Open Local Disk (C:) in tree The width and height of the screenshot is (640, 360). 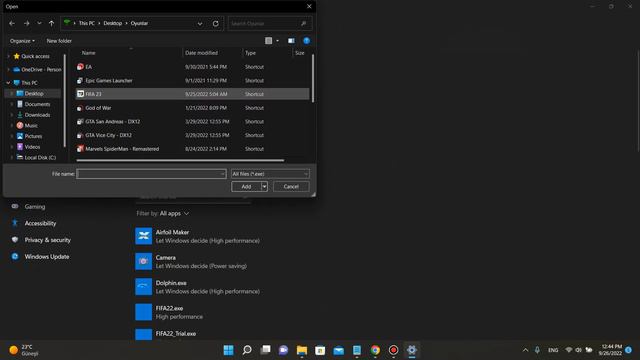pyautogui.click(x=40, y=158)
